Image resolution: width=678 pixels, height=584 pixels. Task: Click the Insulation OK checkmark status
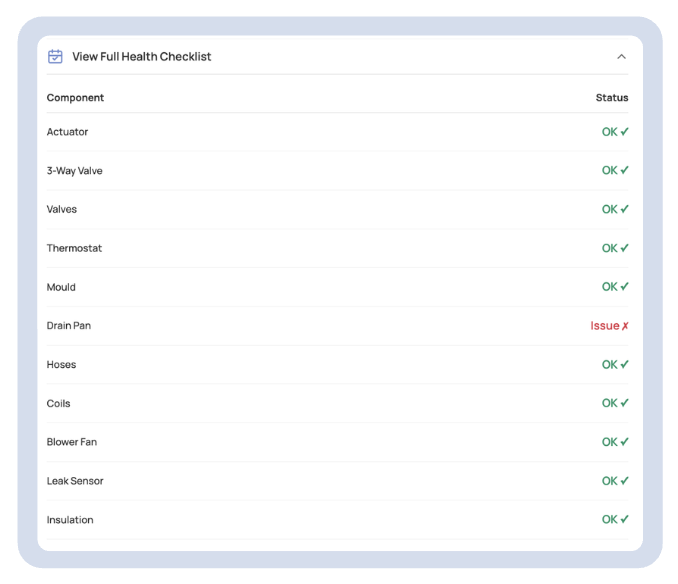[615, 520]
